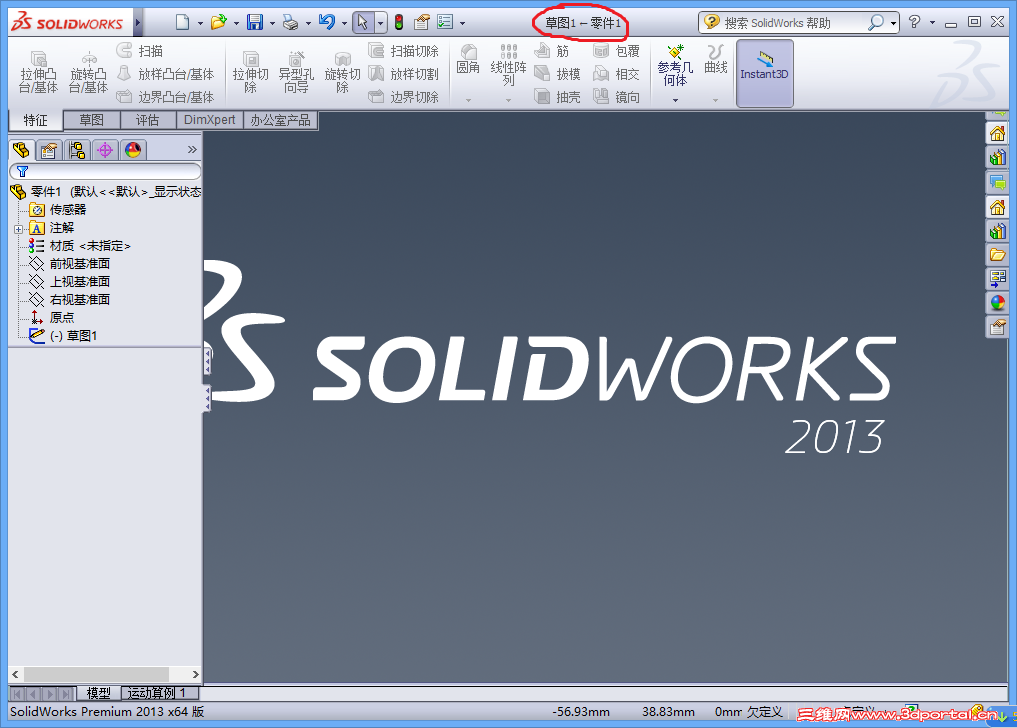Screen dimensions: 1017x728
Task: Click the Rebuild traffic light icon
Action: 399,23
